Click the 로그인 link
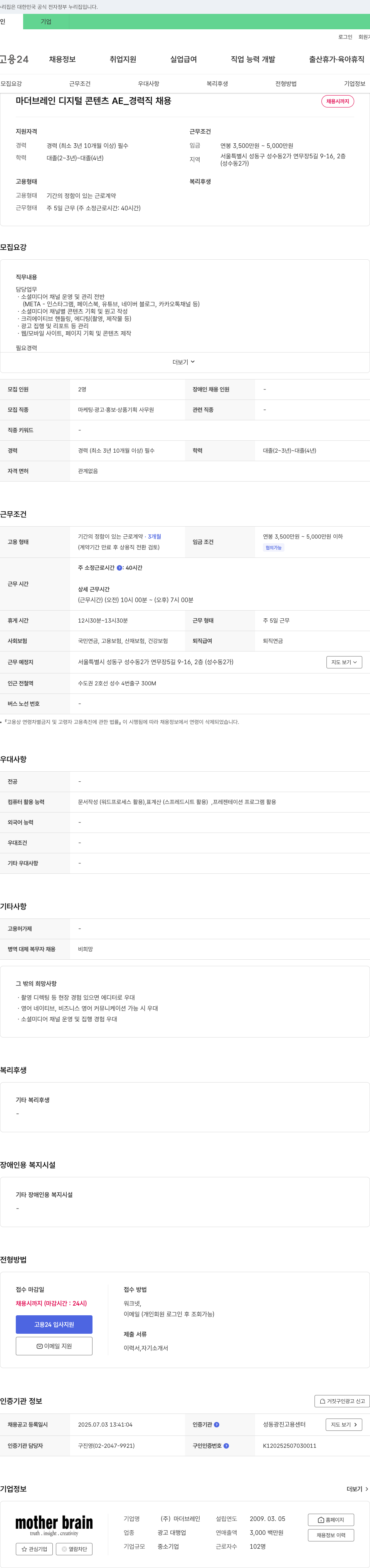 [345, 37]
